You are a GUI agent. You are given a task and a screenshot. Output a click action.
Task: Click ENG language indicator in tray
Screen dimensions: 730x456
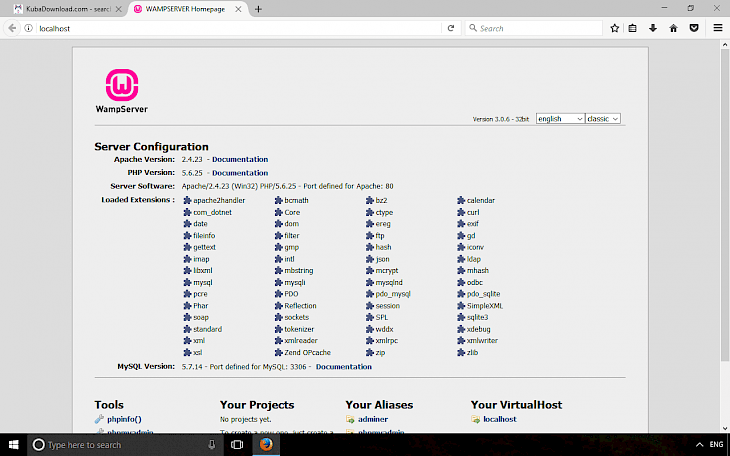click(716, 444)
